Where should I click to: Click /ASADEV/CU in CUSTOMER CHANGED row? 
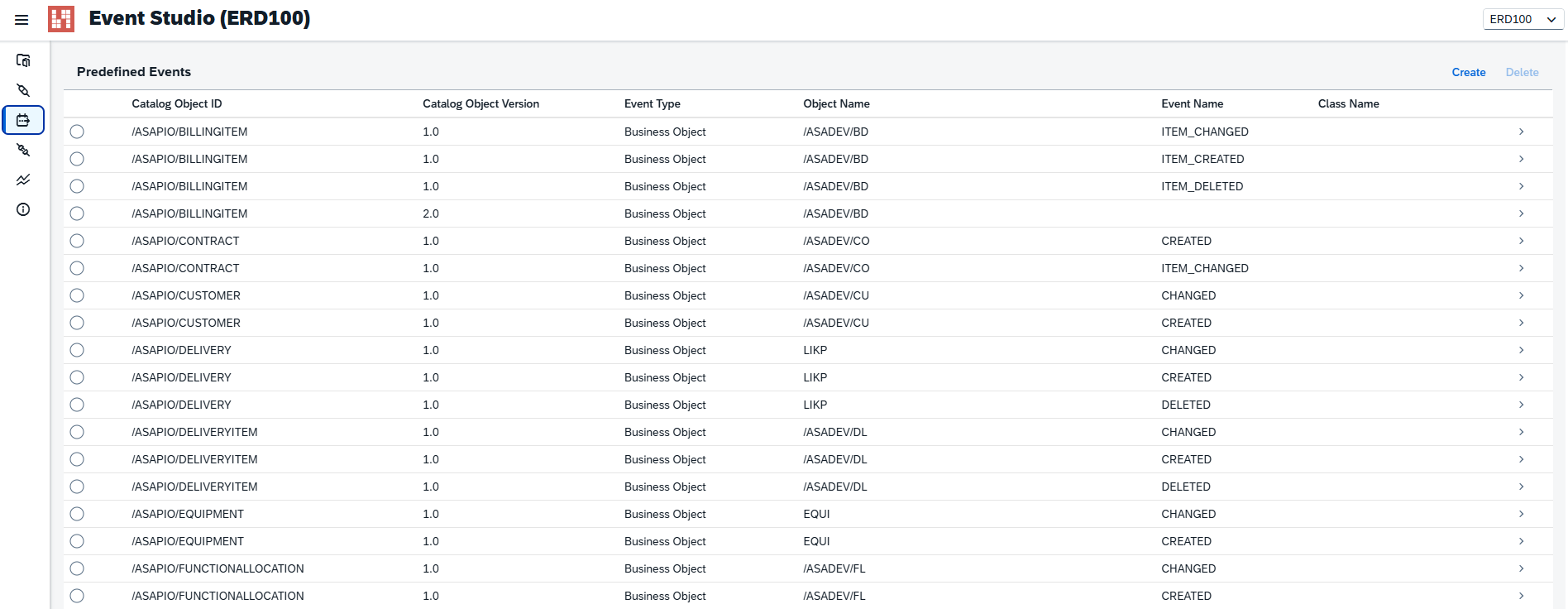coord(836,295)
